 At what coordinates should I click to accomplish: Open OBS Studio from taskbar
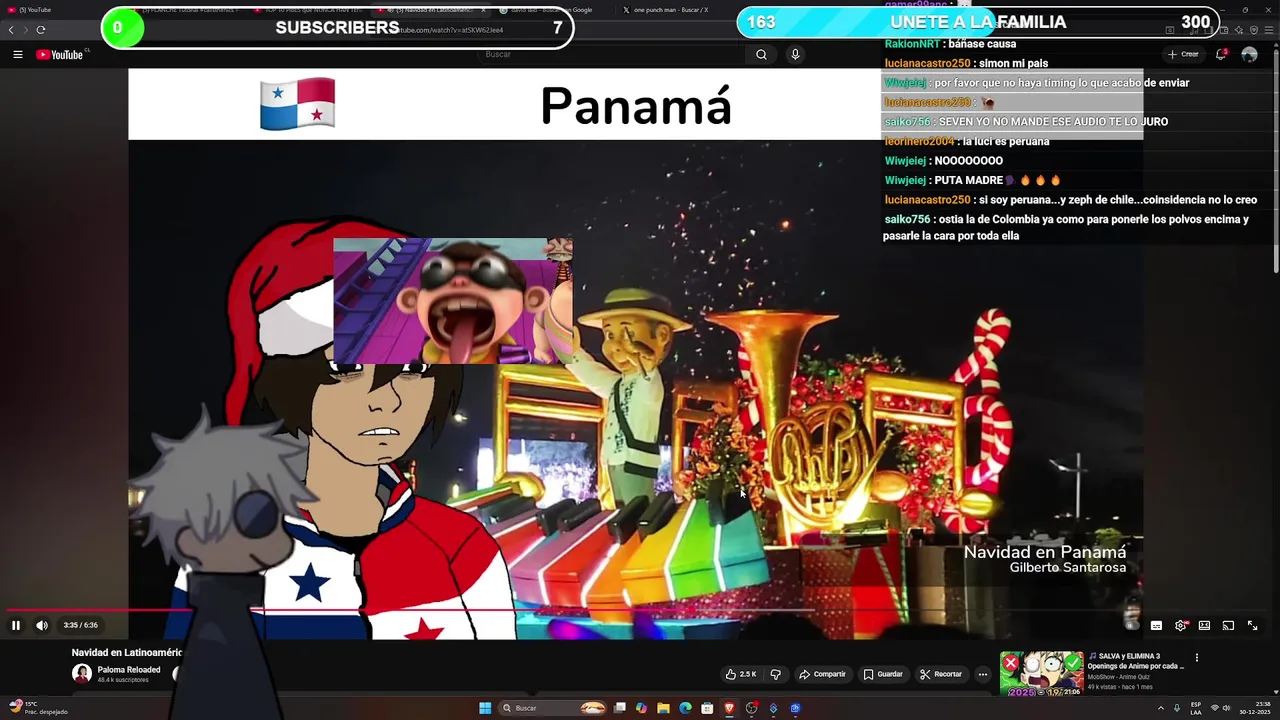[751, 708]
